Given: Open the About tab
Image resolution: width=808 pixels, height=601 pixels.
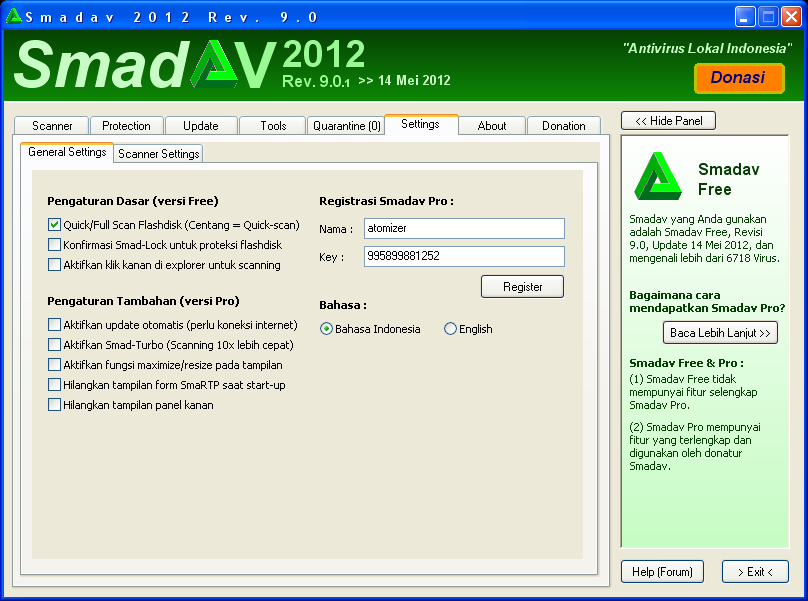Looking at the screenshot, I should click(x=492, y=126).
